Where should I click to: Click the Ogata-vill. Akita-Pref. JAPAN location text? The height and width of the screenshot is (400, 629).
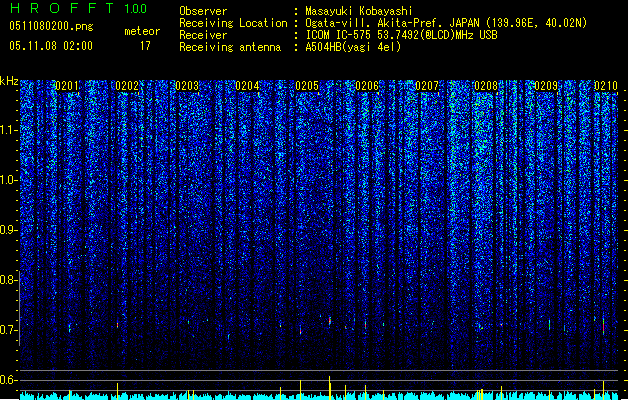(x=446, y=23)
